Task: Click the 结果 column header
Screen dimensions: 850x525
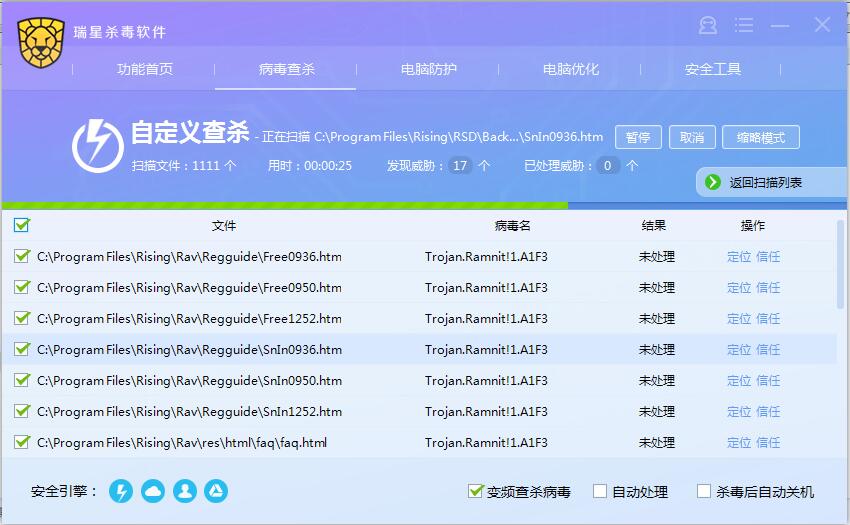Action: click(x=654, y=226)
